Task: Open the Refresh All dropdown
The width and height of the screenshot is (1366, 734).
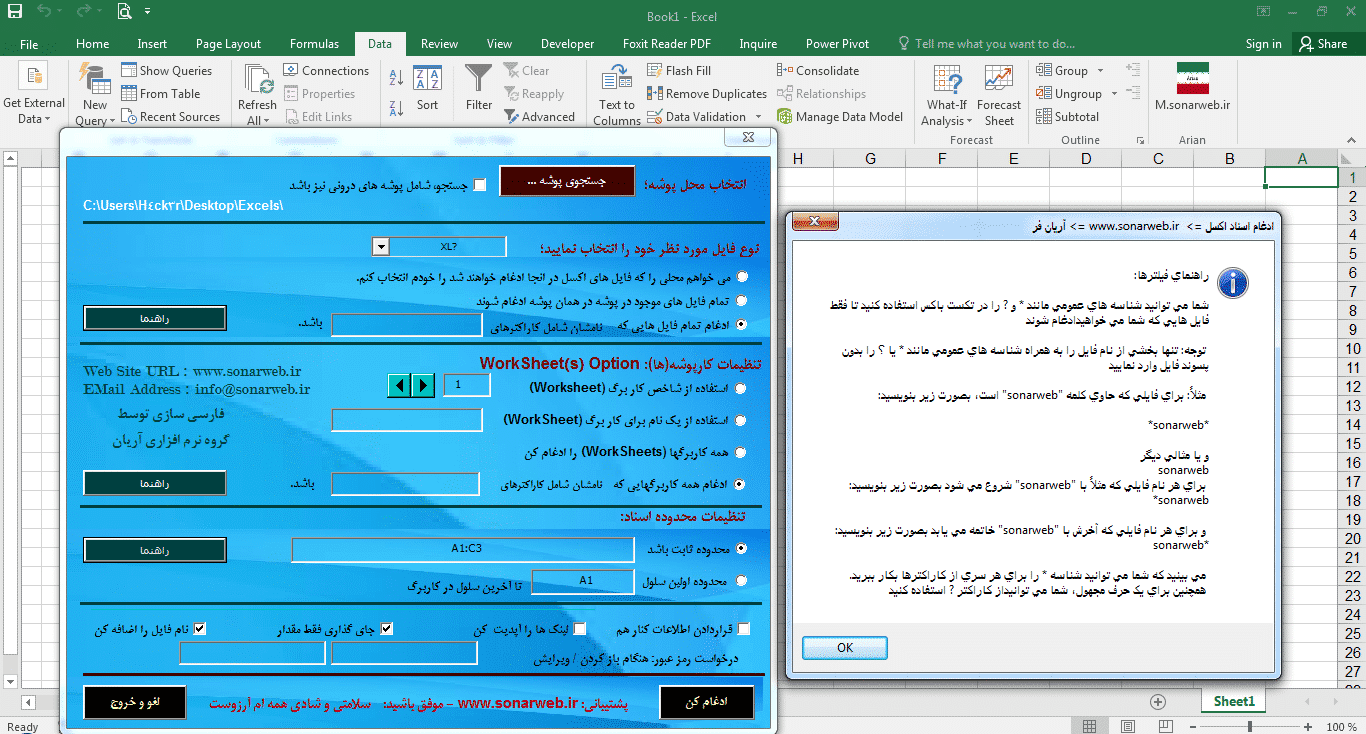Action: click(257, 120)
